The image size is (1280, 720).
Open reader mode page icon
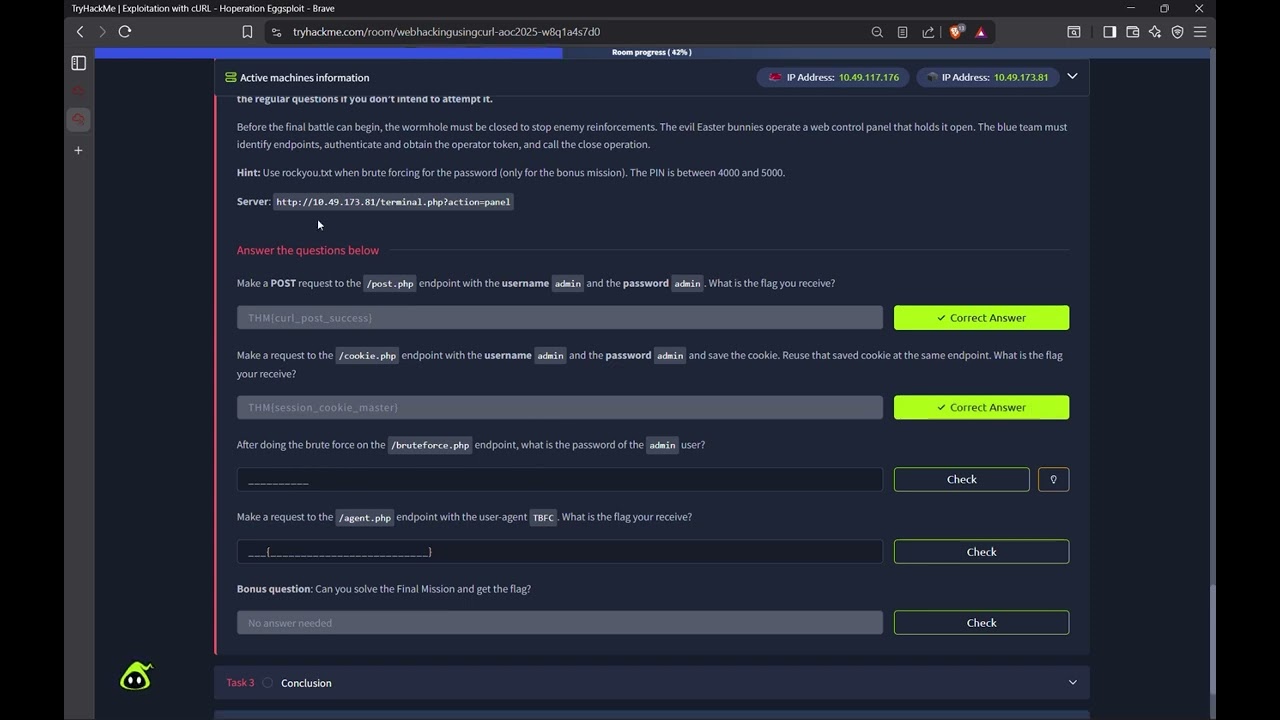coord(902,32)
